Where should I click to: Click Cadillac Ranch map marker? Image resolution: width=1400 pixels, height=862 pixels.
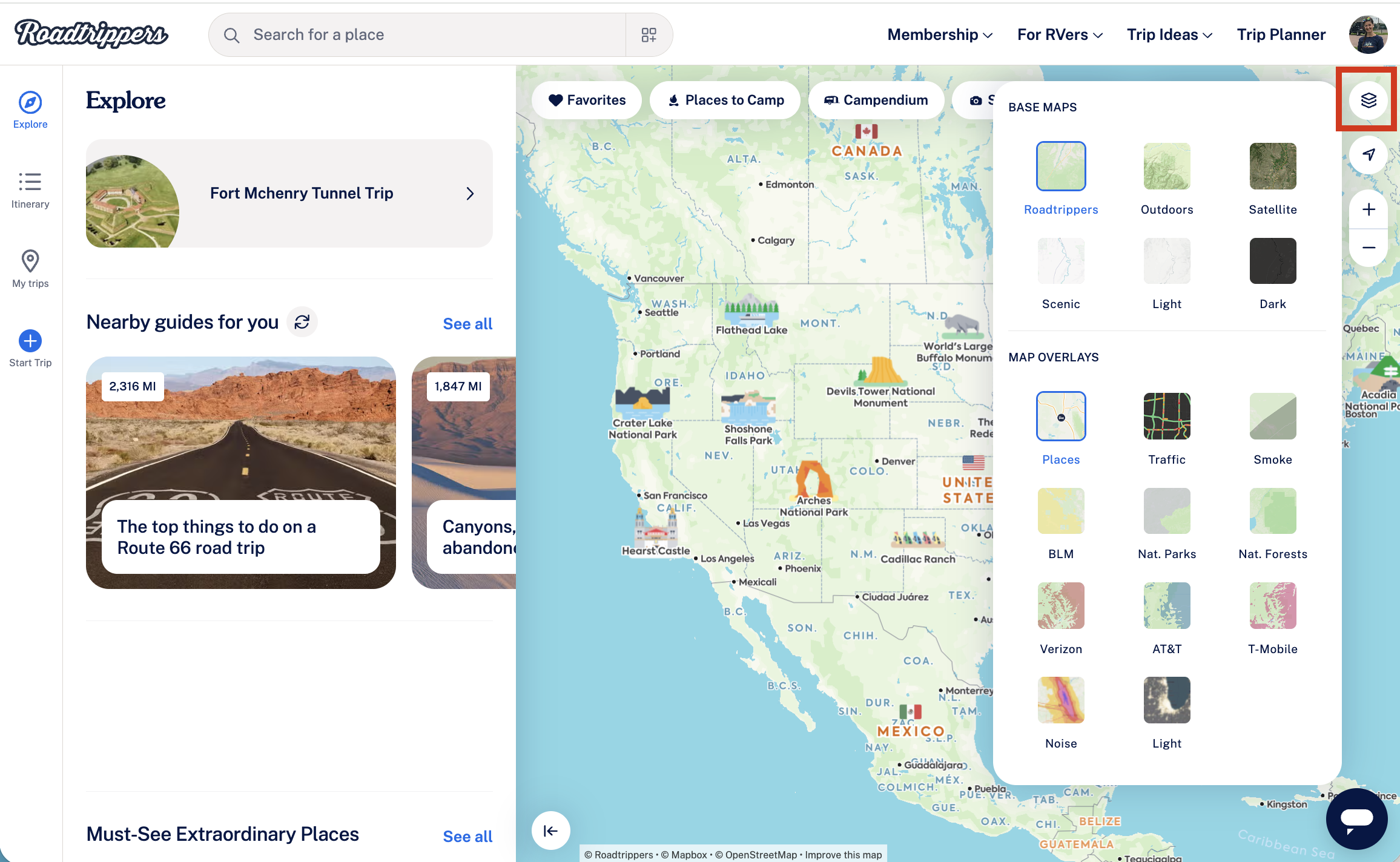point(917,548)
